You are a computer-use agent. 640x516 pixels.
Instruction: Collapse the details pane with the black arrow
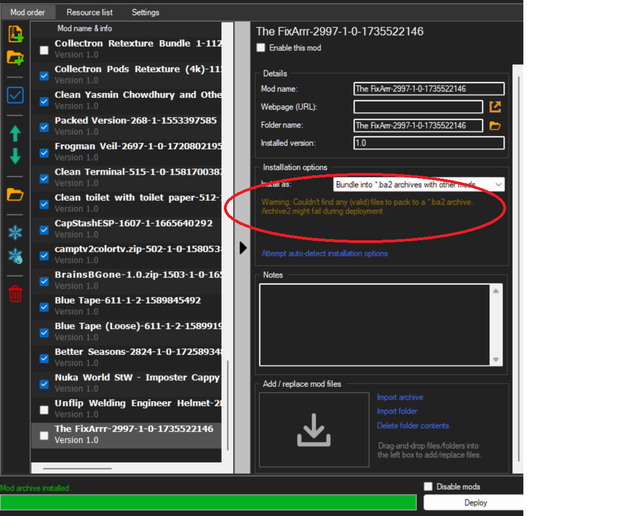click(x=243, y=248)
